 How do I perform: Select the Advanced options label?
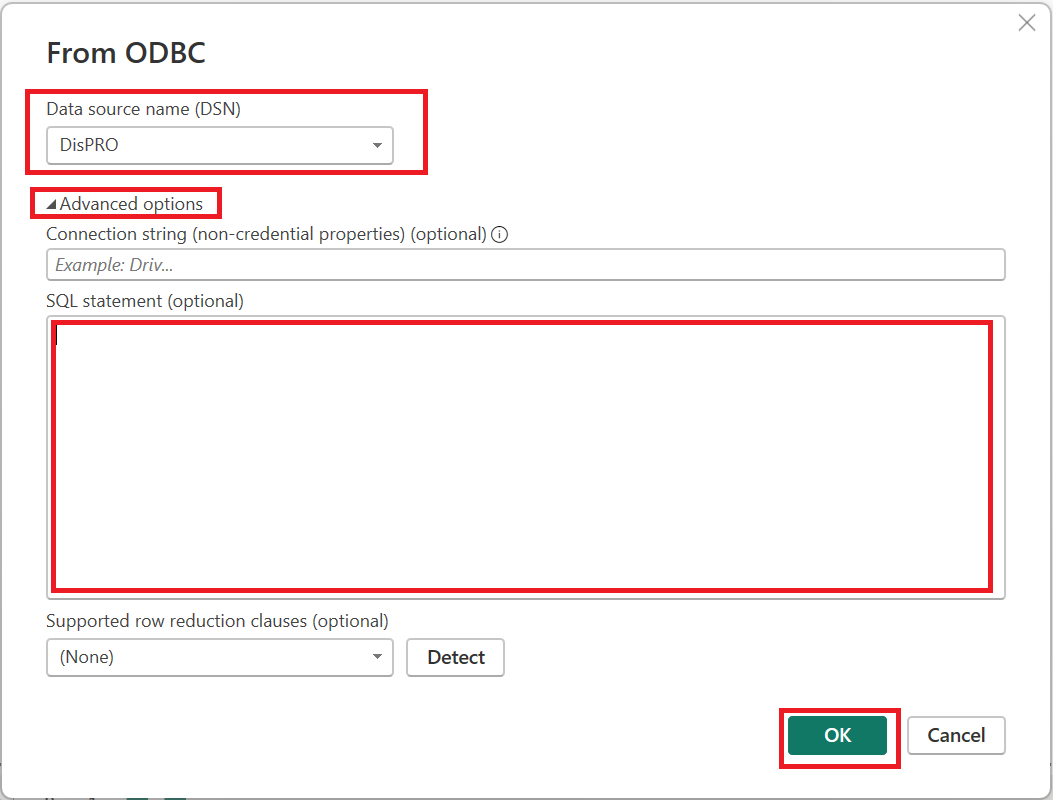(x=133, y=203)
